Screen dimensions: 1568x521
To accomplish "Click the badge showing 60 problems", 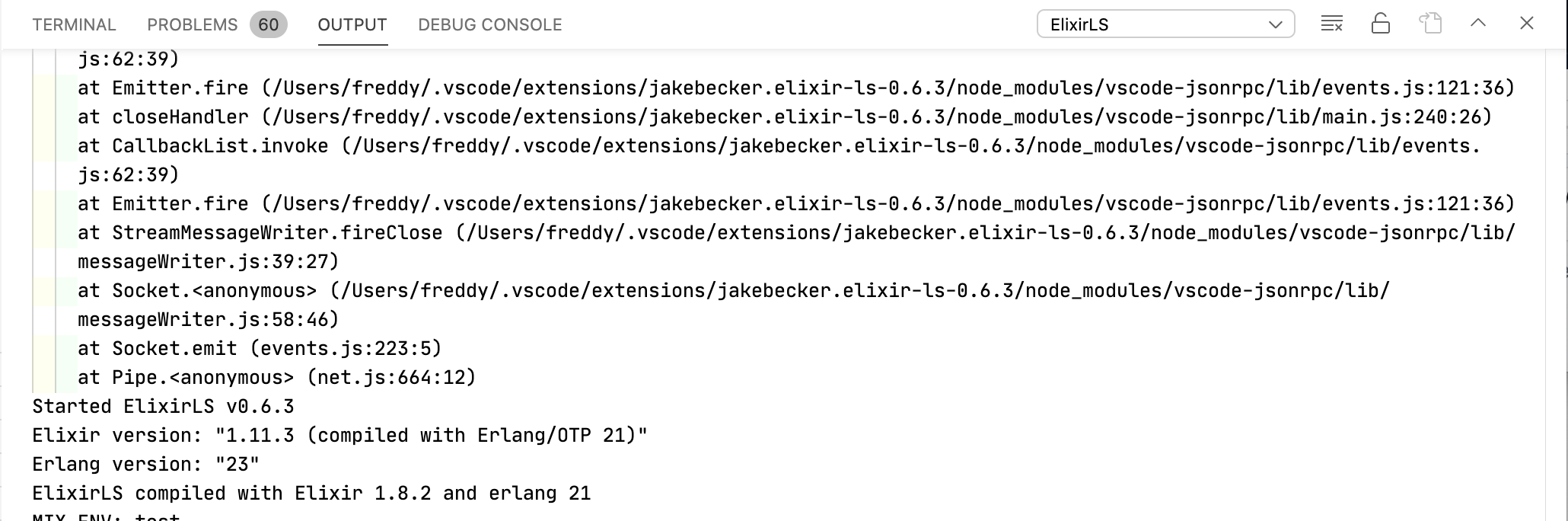I will (270, 24).
